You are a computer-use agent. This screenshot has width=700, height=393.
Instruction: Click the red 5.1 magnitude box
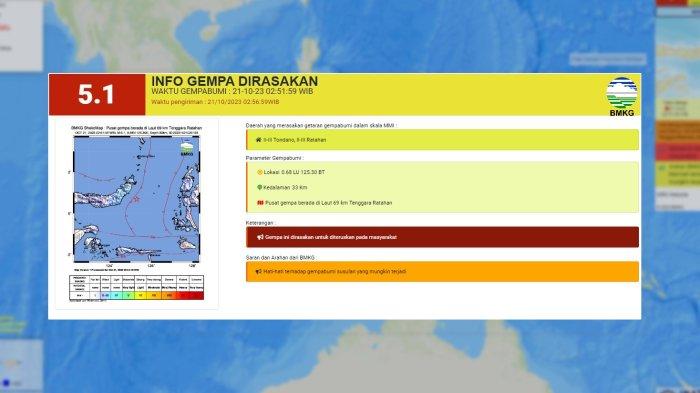click(x=97, y=94)
